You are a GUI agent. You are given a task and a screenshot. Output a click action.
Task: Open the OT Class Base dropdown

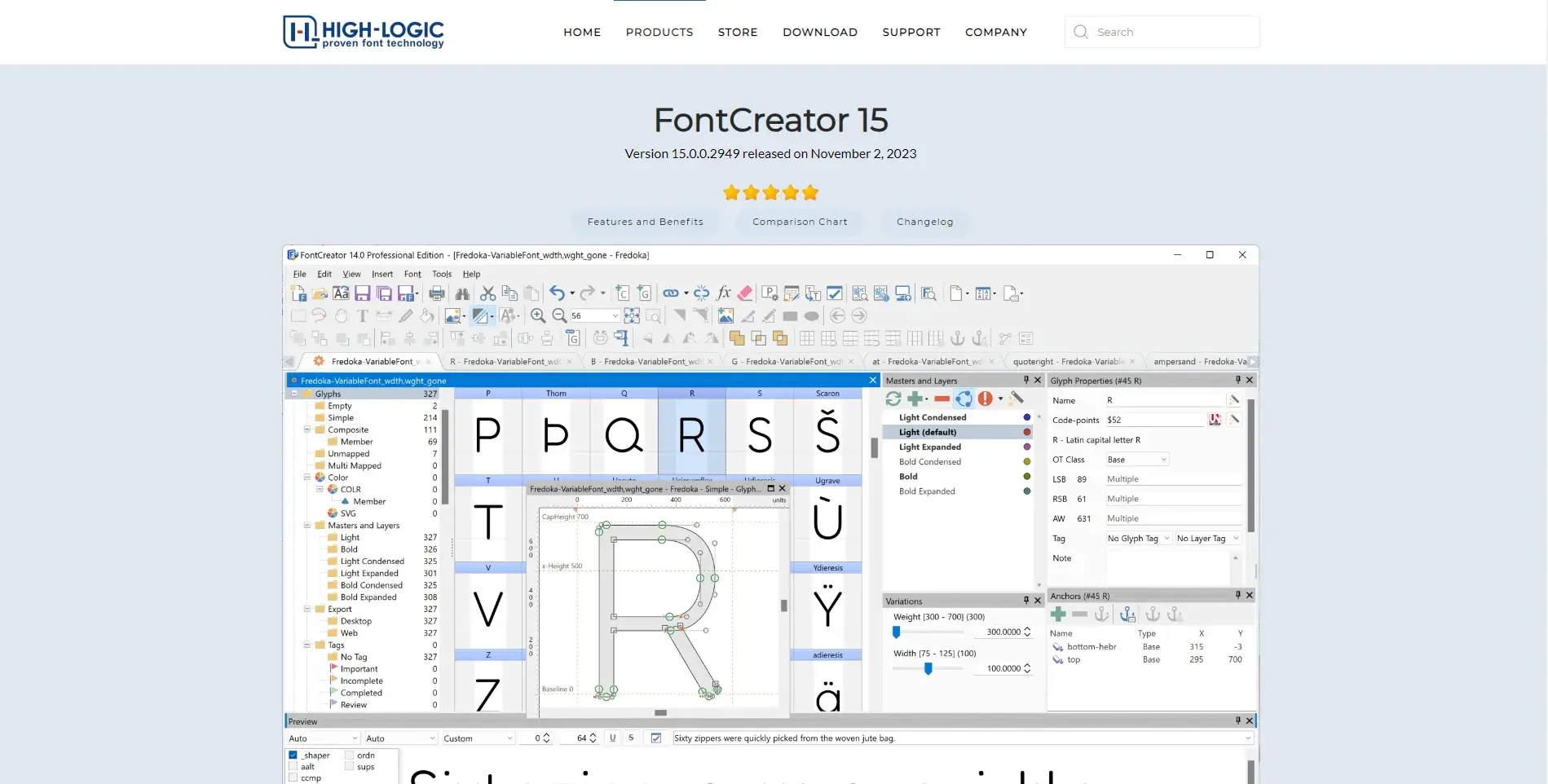[1137, 460]
